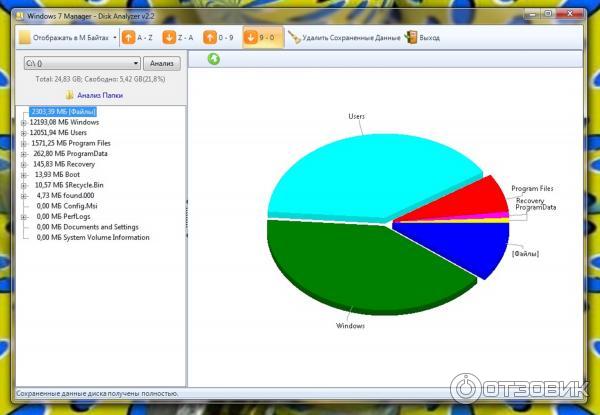Screen dimensions: 600x415
Task: Toggle the 9-0 descending size sort
Action: point(262,37)
